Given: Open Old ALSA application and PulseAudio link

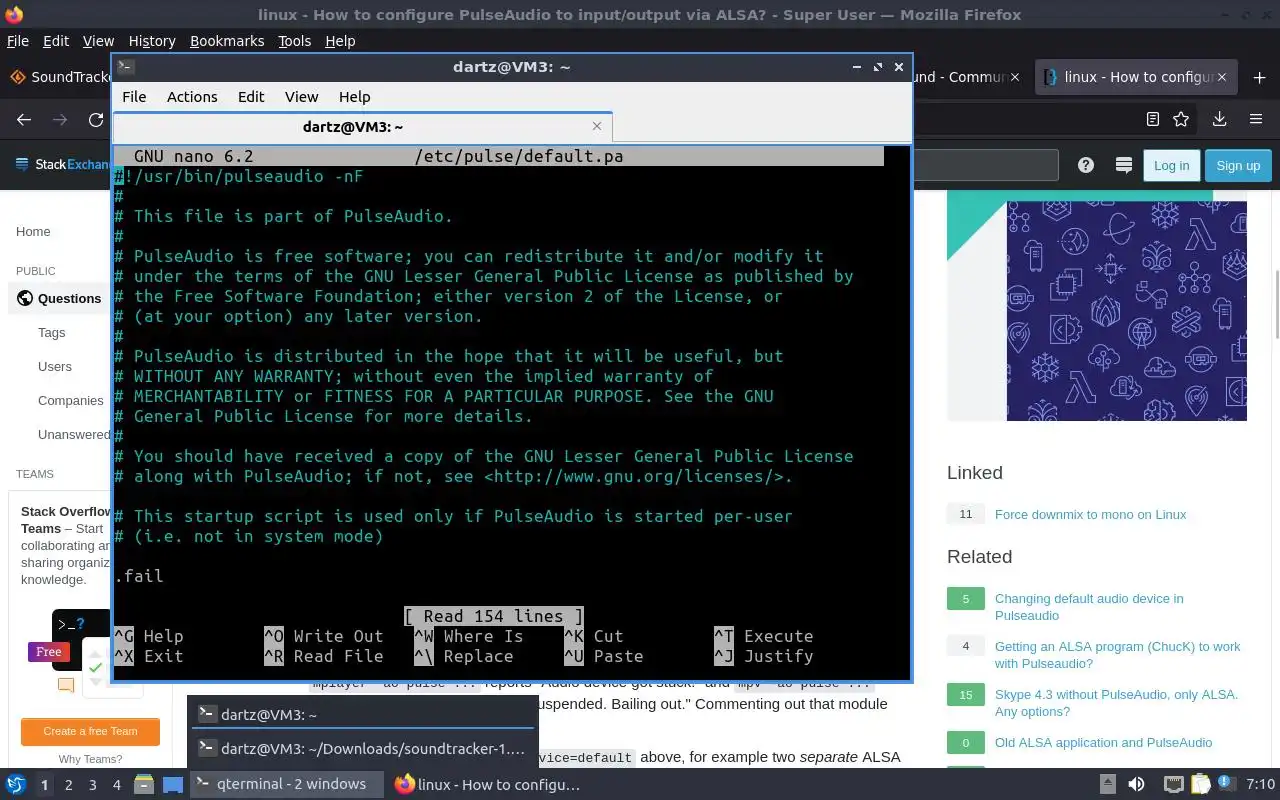Looking at the screenshot, I should click(1103, 742).
